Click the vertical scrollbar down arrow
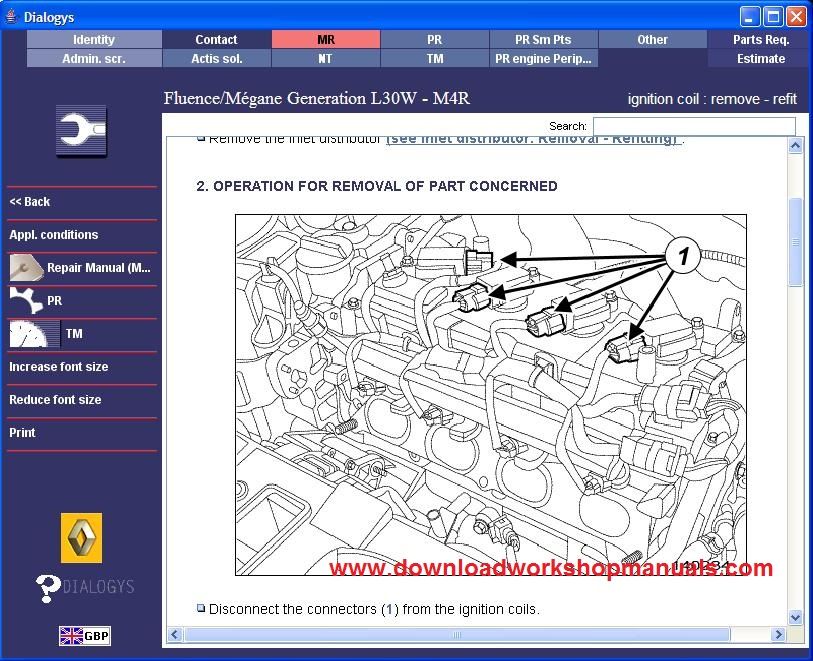 click(795, 617)
